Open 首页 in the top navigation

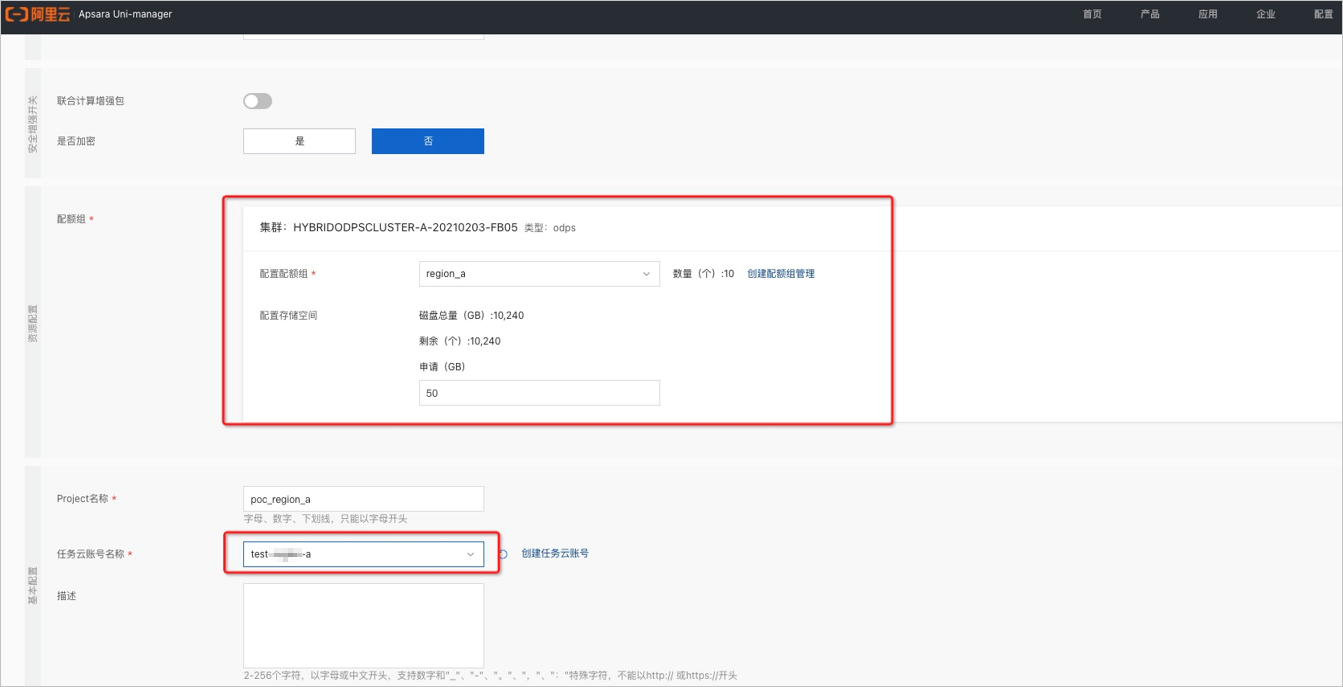[1092, 14]
